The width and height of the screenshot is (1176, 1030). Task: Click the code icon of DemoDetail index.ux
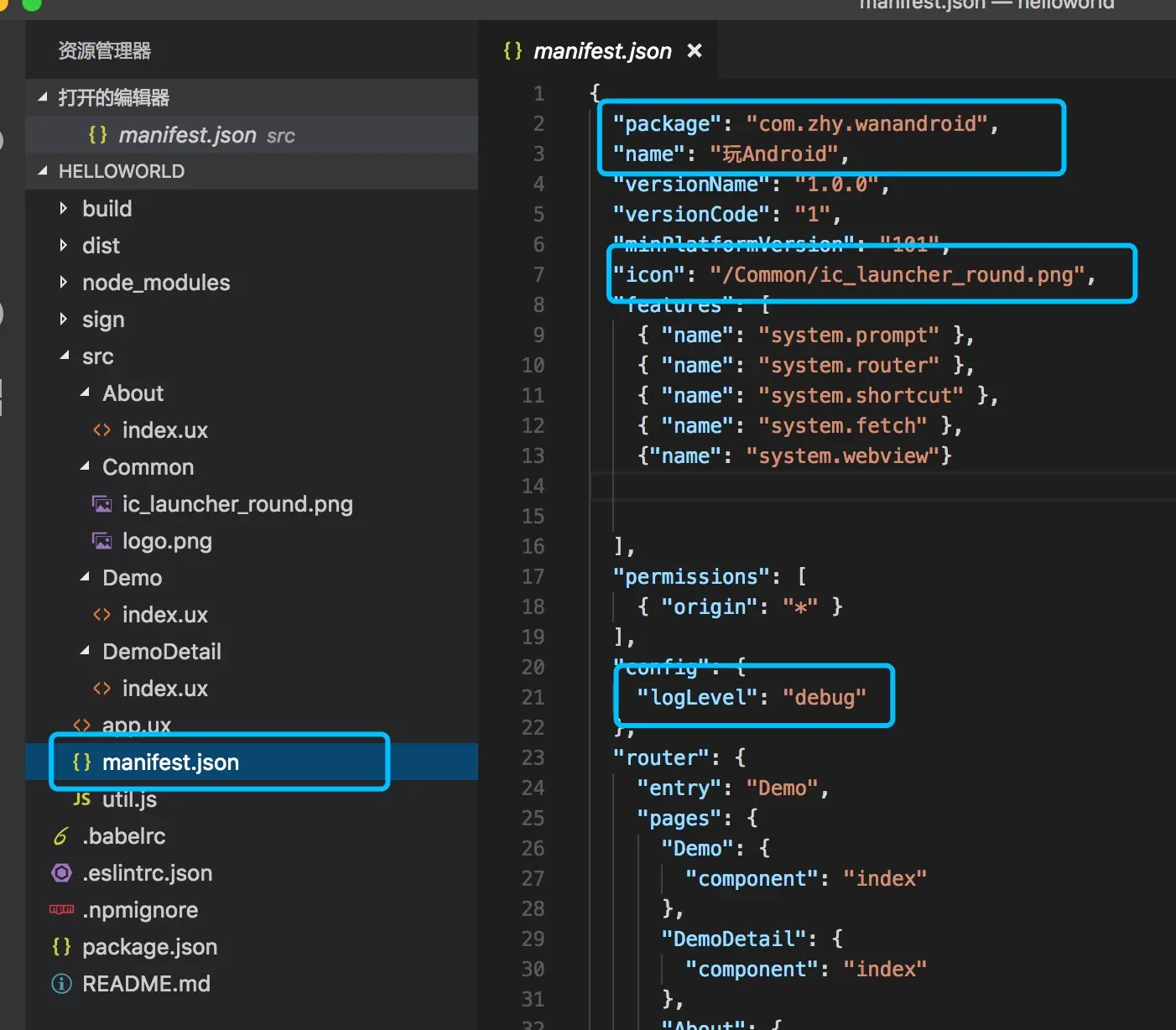101,689
